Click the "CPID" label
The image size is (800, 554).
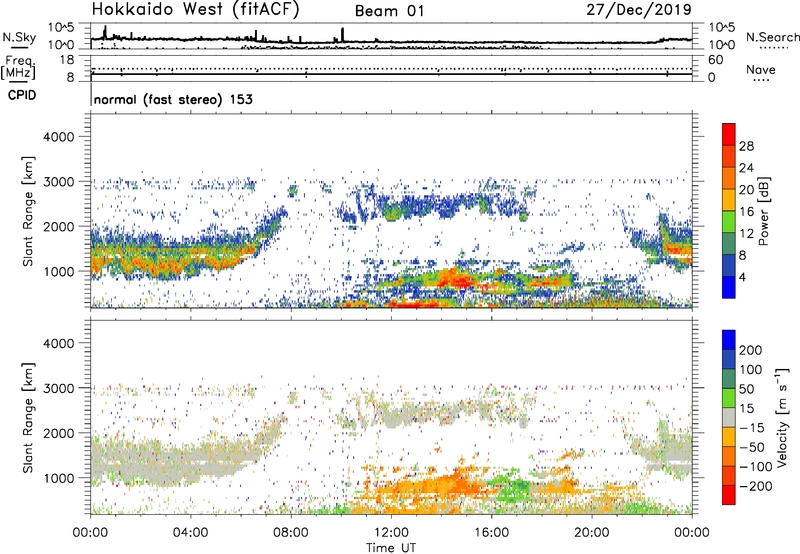tap(21, 95)
